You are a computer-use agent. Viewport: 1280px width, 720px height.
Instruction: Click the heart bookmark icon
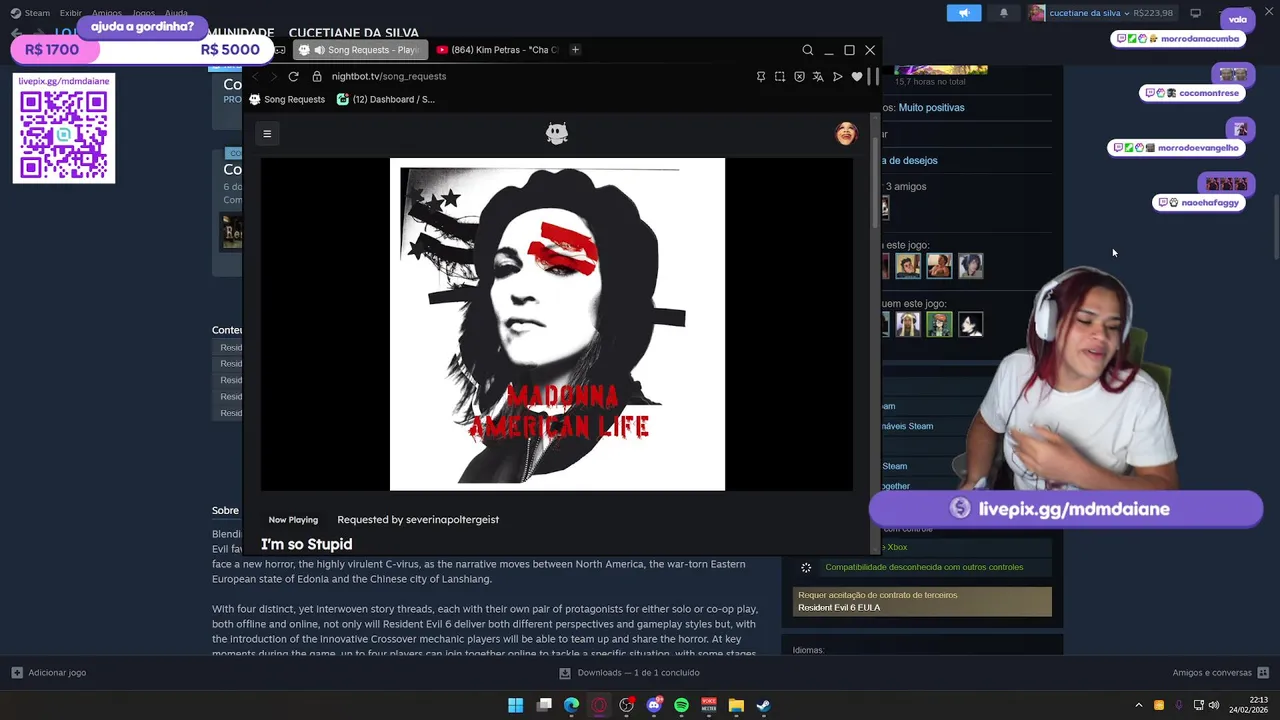[x=857, y=76]
